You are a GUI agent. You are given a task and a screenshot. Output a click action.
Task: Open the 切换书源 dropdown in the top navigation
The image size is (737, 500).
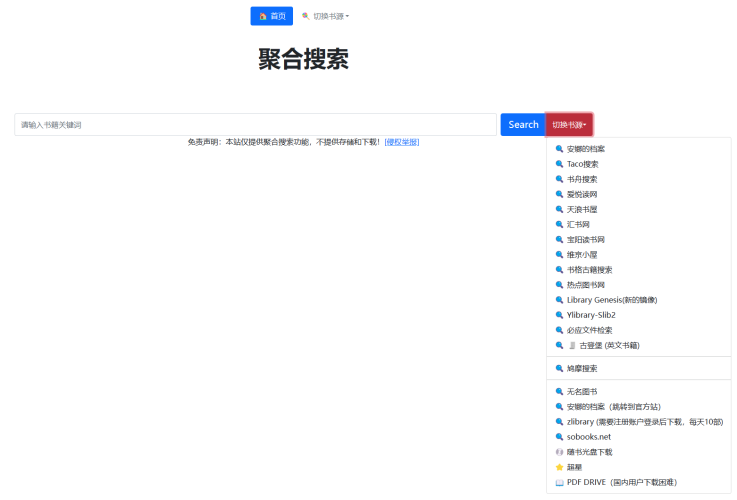click(x=326, y=16)
